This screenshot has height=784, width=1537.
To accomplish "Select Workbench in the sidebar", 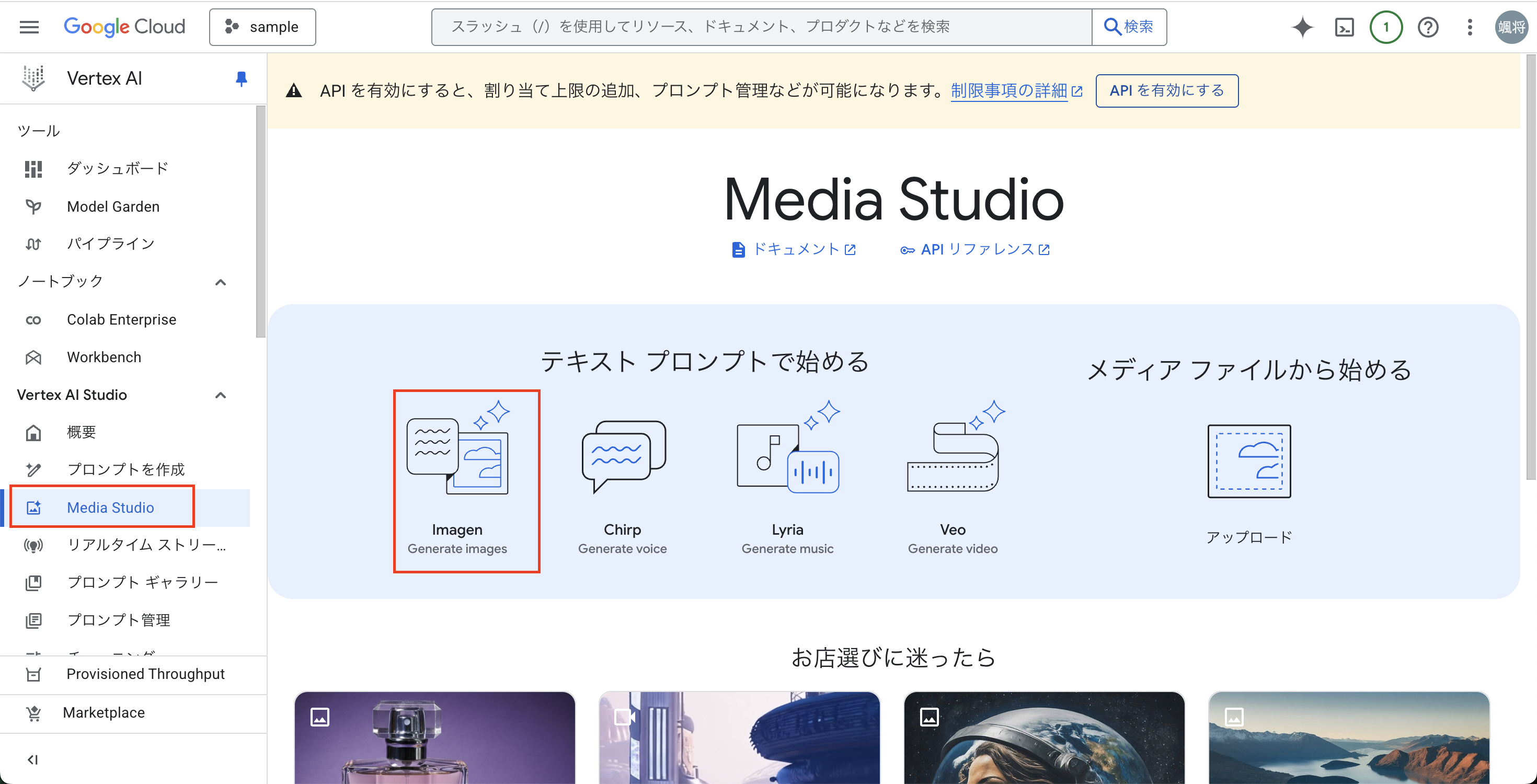I will click(x=105, y=357).
